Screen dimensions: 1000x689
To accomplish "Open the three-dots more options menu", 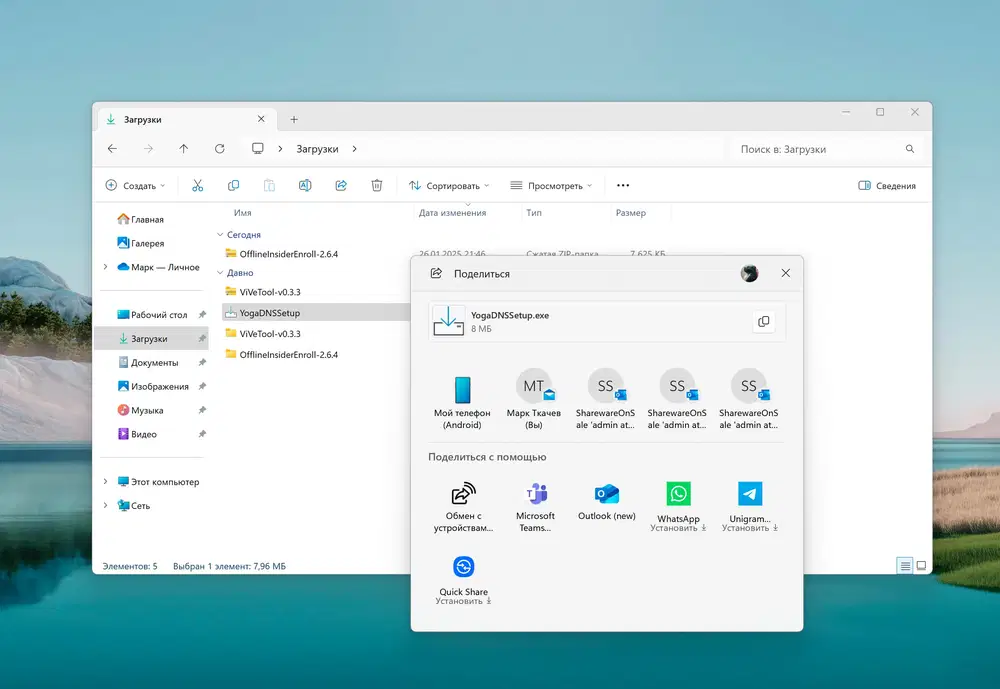I will point(623,186).
